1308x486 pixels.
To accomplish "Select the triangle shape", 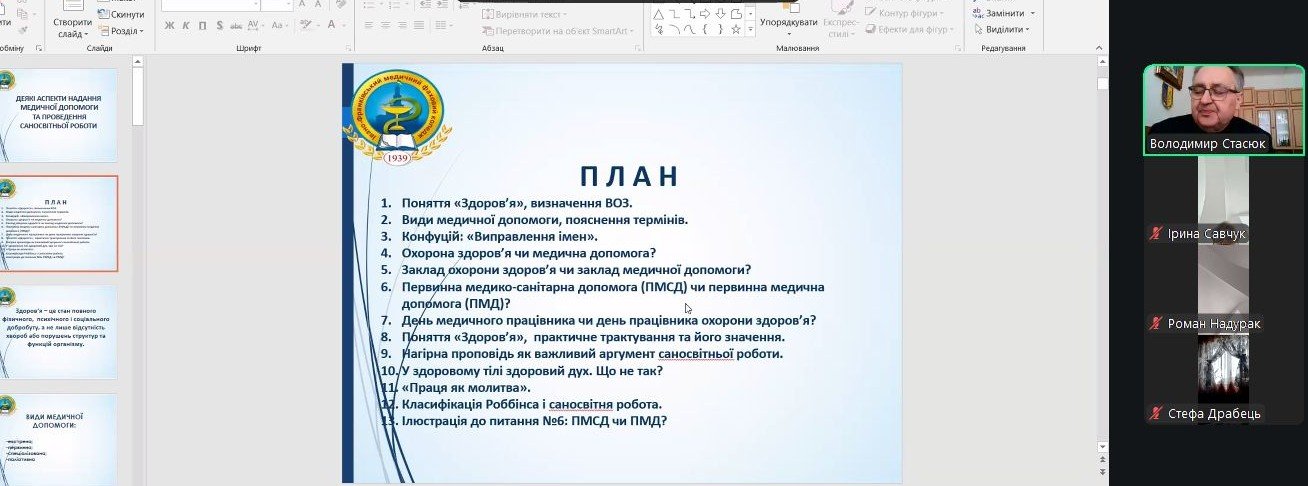I will (659, 13).
